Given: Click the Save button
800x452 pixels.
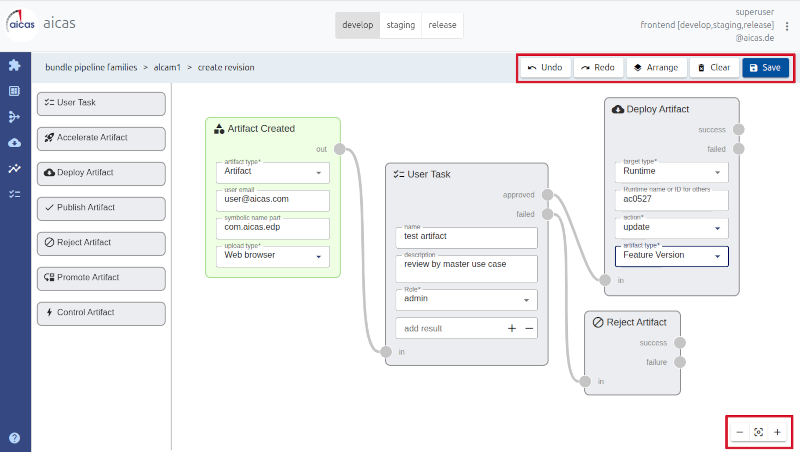Looking at the screenshot, I should coord(765,67).
